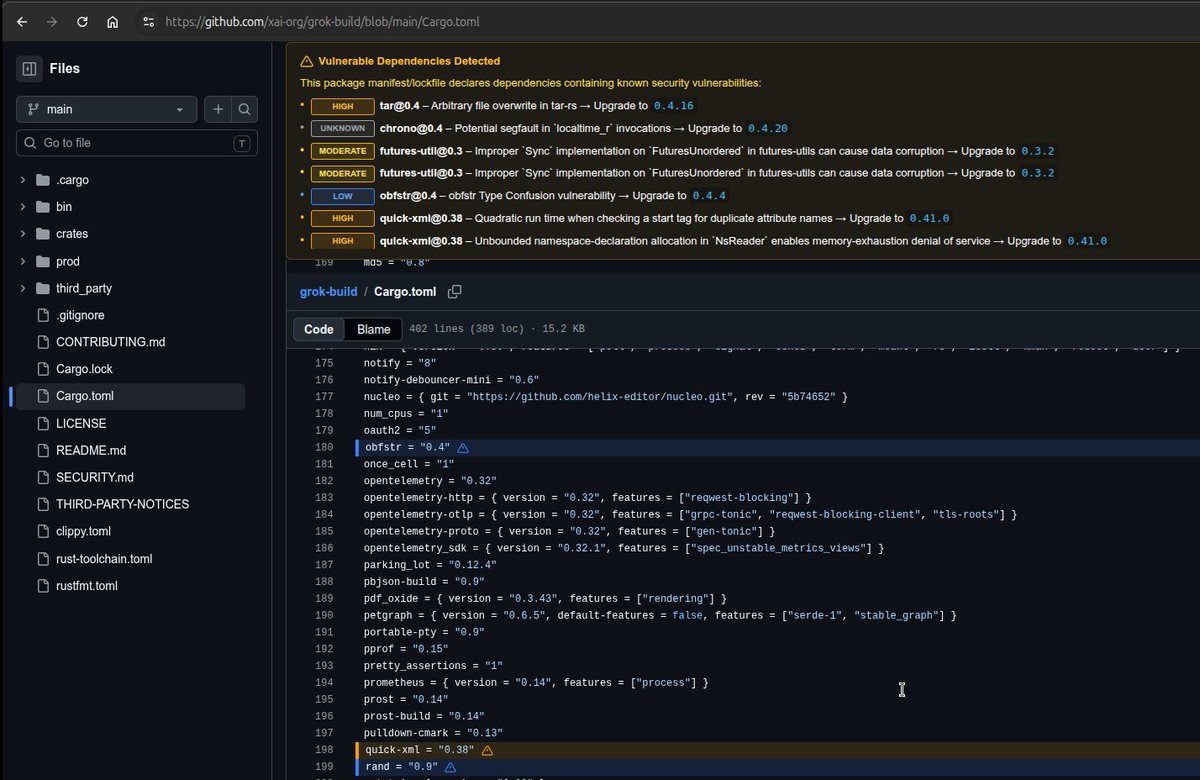Expand the prod folder chevron
Viewport: 1200px width, 780px height.
point(22,261)
